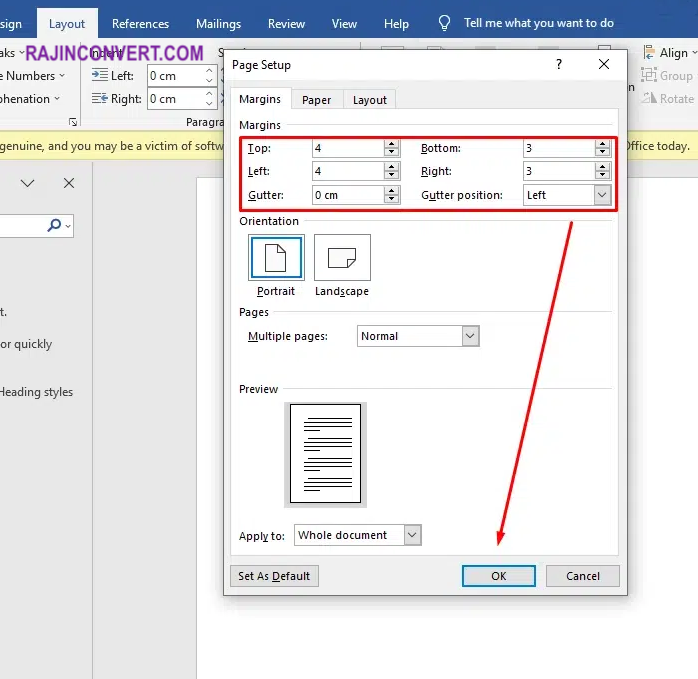
Task: Switch to the Layout tab in Page Setup
Action: [369, 100]
